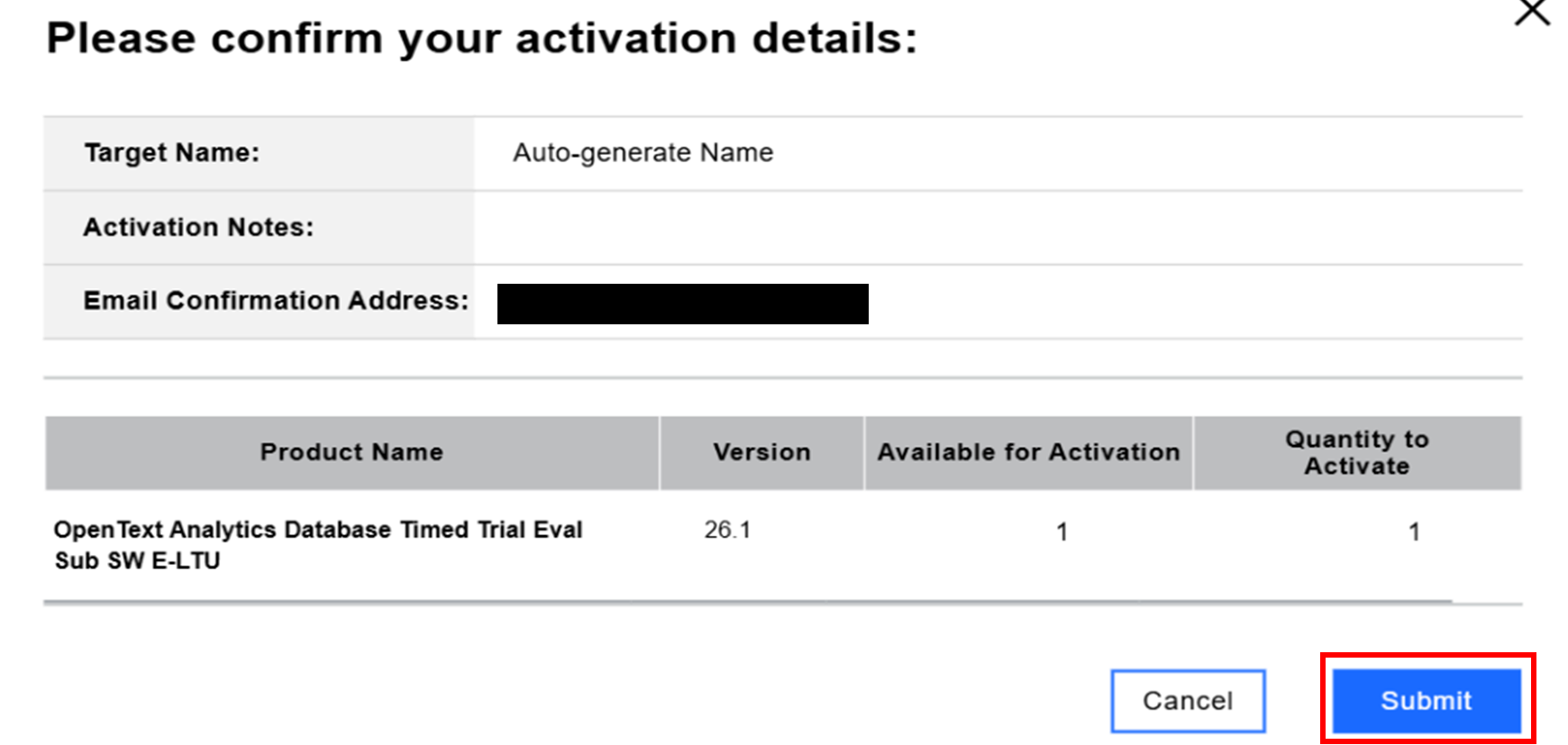Click the redacted email address value
The image size is (1568, 745).
(682, 304)
